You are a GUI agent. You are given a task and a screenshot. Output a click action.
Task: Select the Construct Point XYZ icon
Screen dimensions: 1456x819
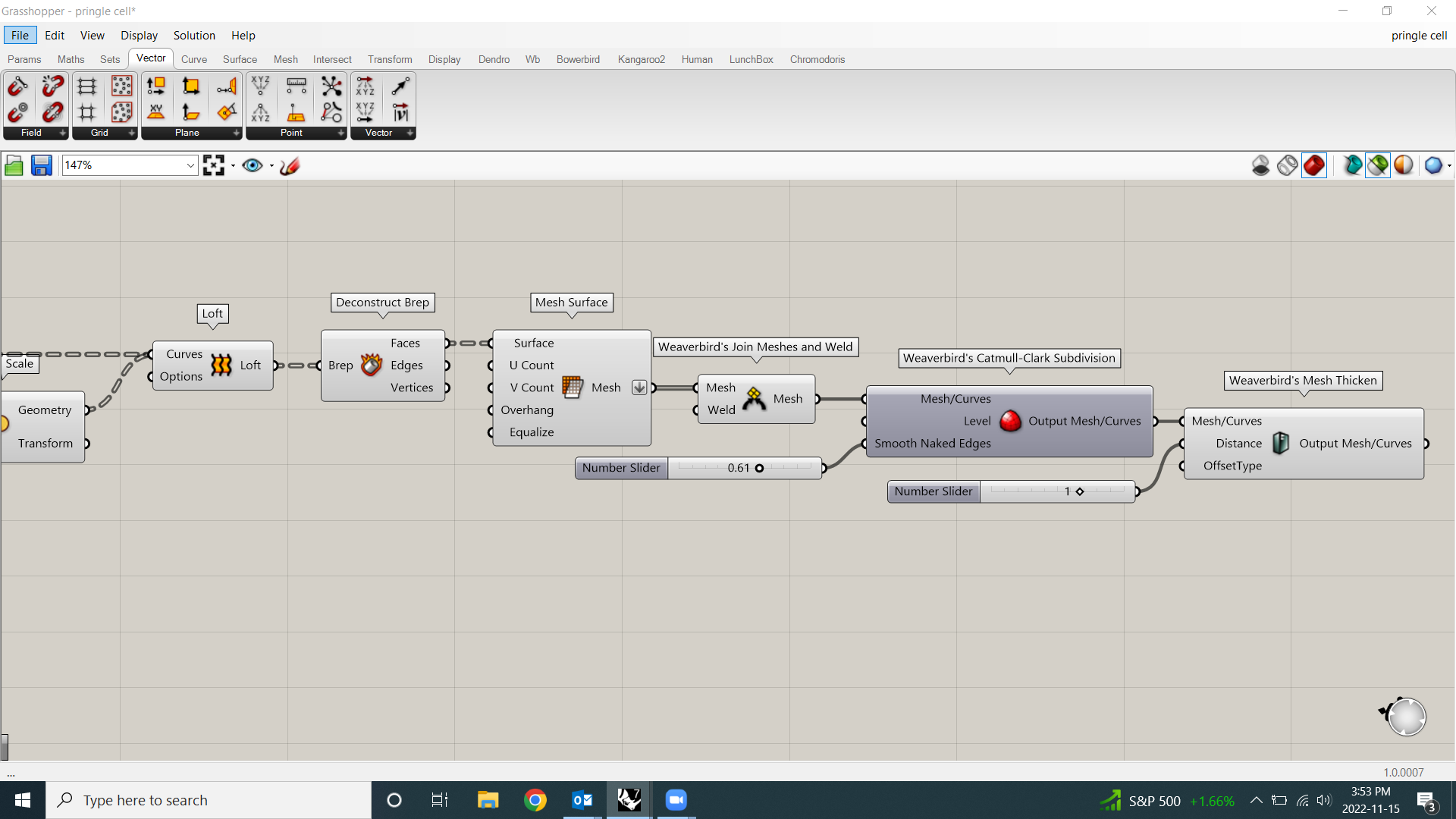pos(261,86)
